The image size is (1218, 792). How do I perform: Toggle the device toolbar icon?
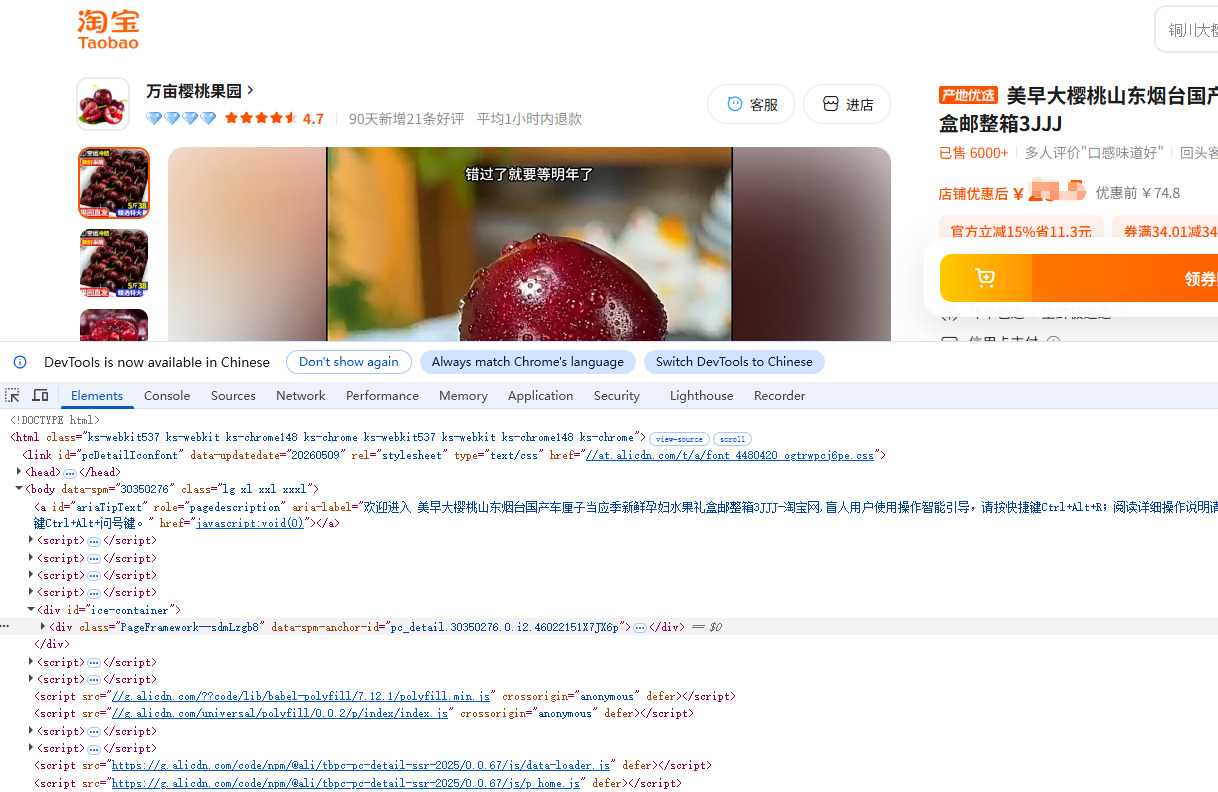pos(40,395)
